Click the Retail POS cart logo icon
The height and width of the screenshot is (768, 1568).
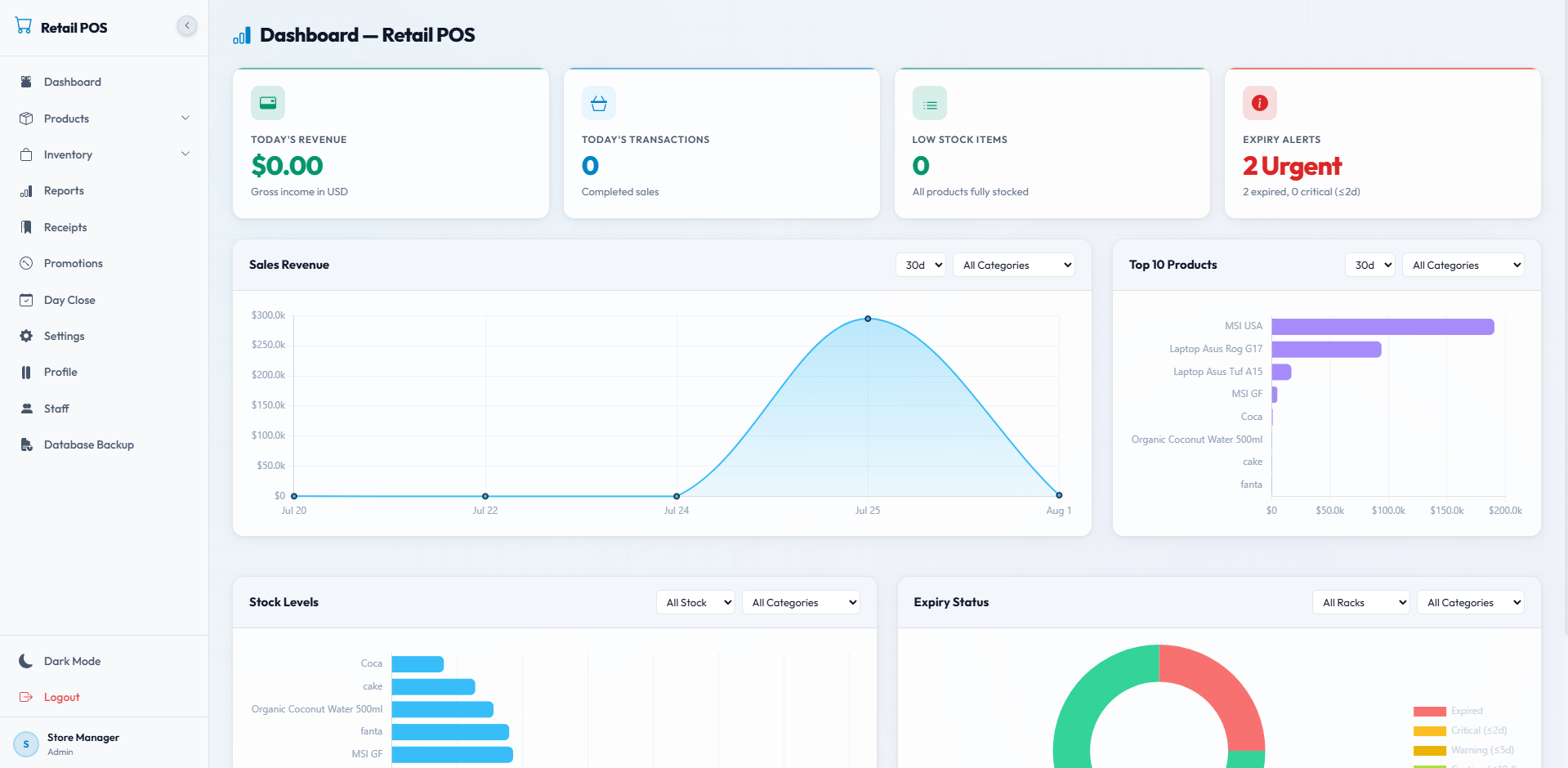click(24, 26)
